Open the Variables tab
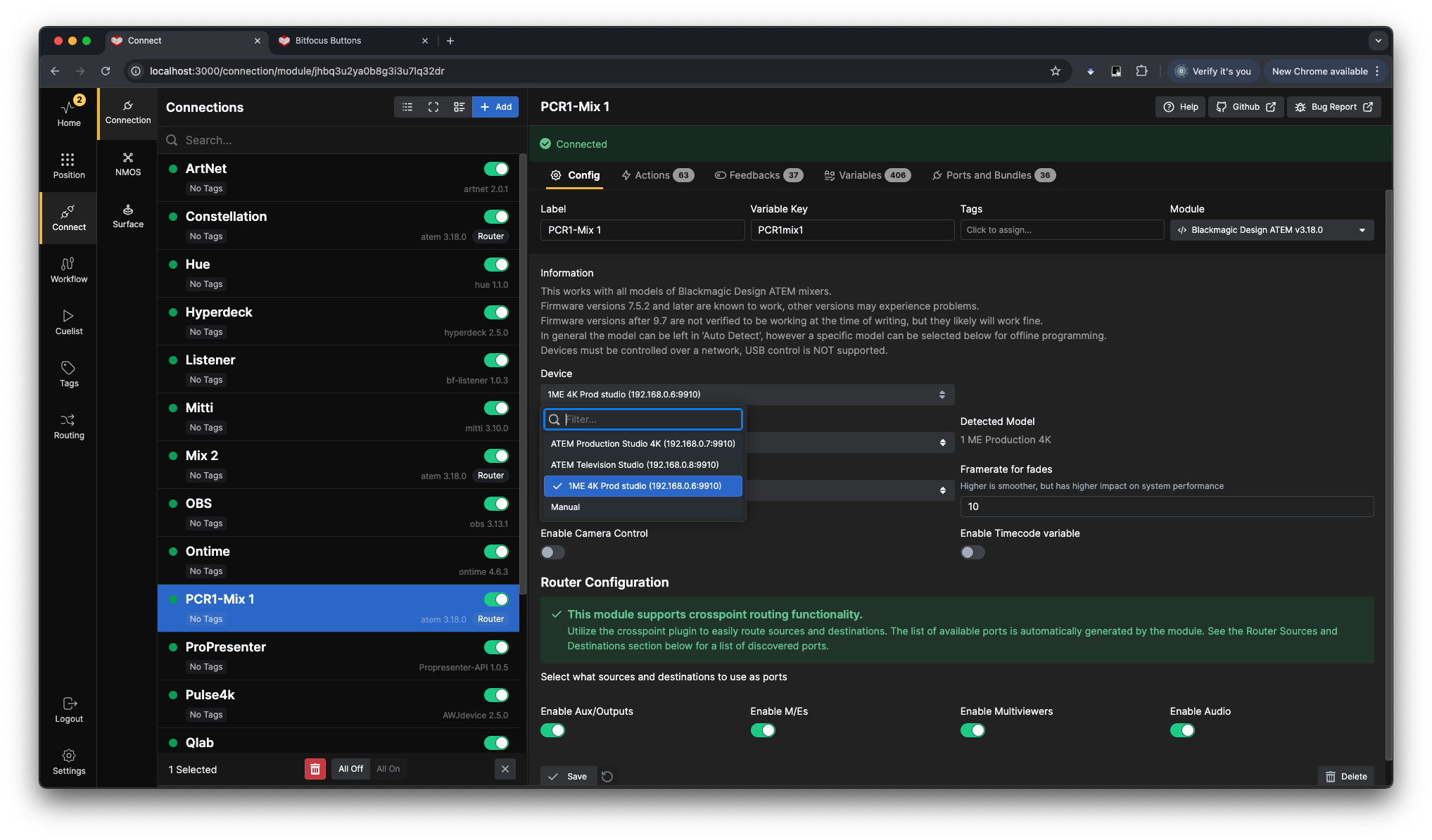 pyautogui.click(x=867, y=175)
